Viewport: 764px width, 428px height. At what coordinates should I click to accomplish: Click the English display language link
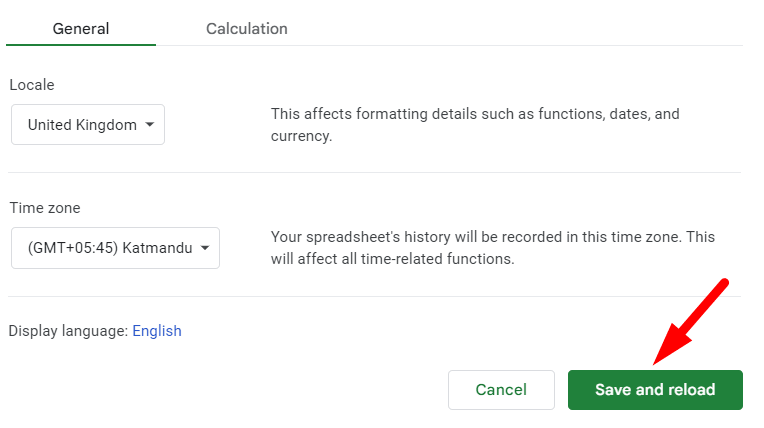pos(157,331)
